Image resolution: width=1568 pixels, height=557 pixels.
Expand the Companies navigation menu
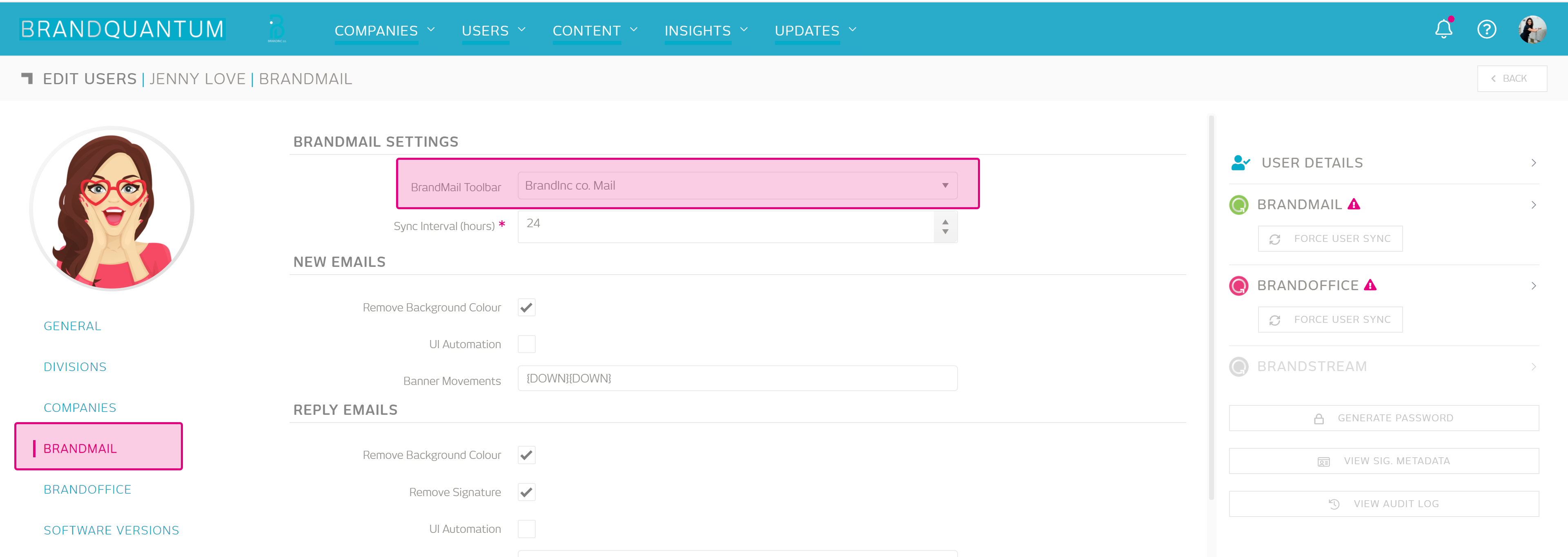coord(384,31)
